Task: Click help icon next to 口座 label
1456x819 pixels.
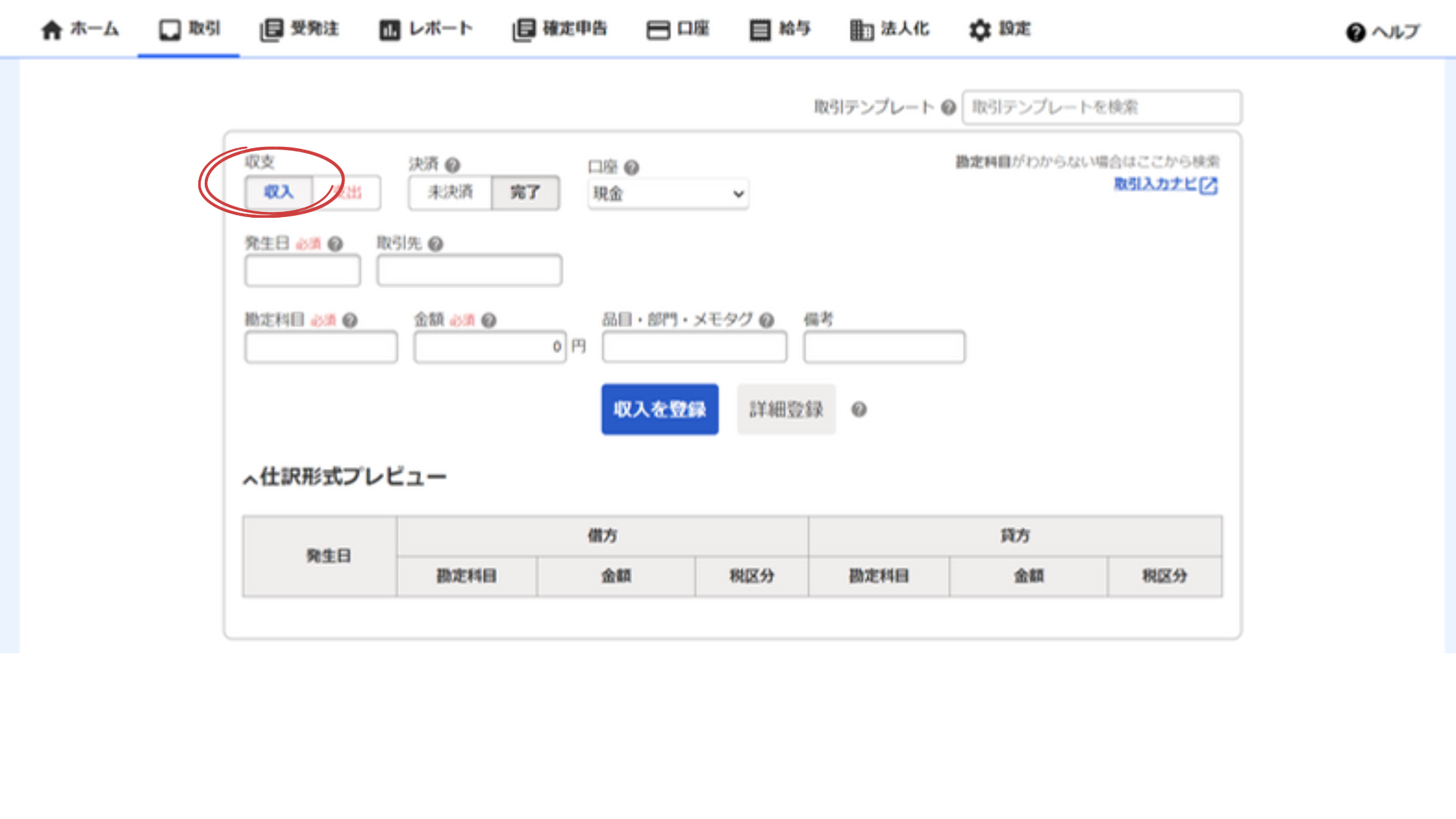Action: point(631,168)
